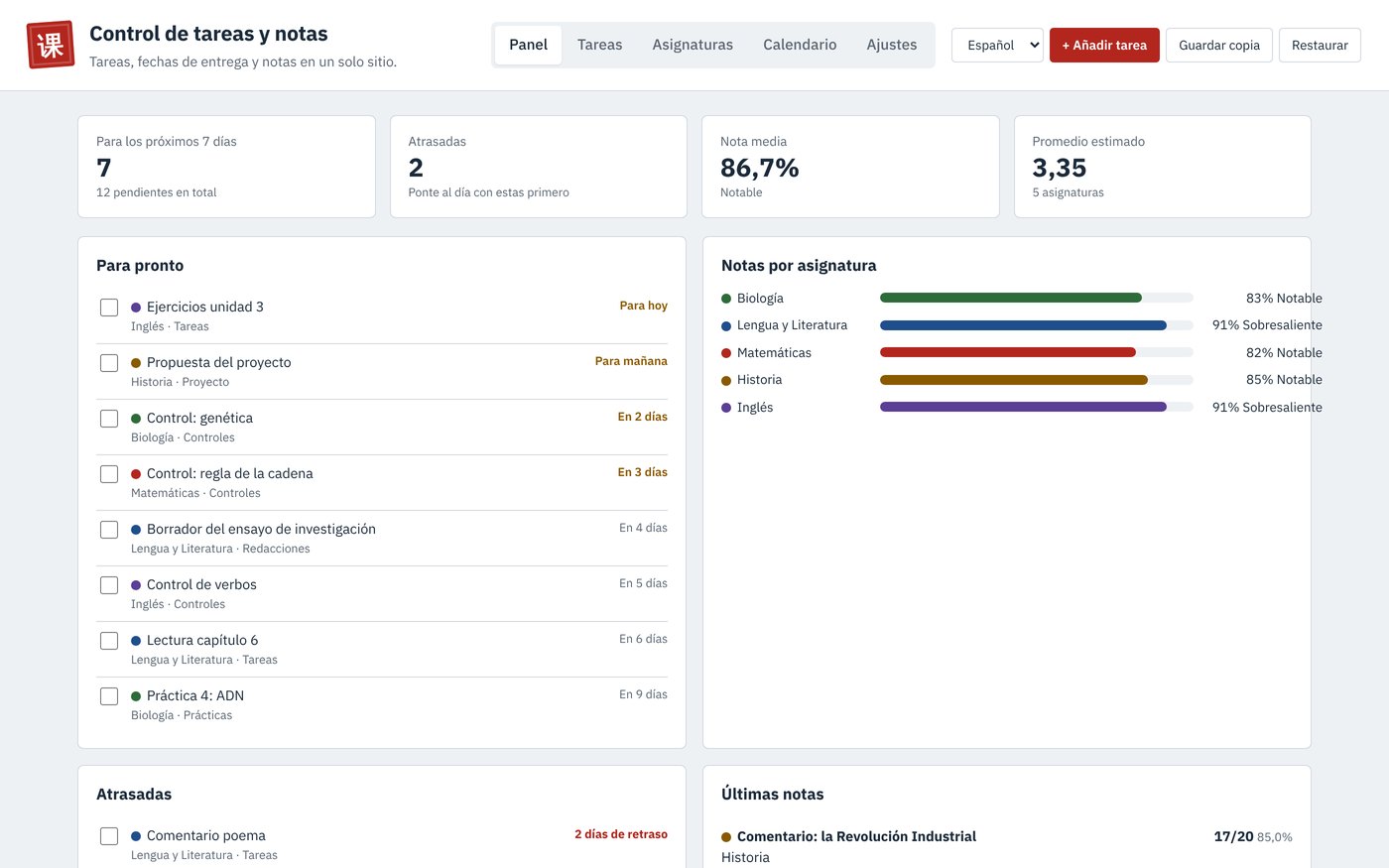Click the red app logo icon
The height and width of the screenshot is (868, 1389).
pos(51,45)
